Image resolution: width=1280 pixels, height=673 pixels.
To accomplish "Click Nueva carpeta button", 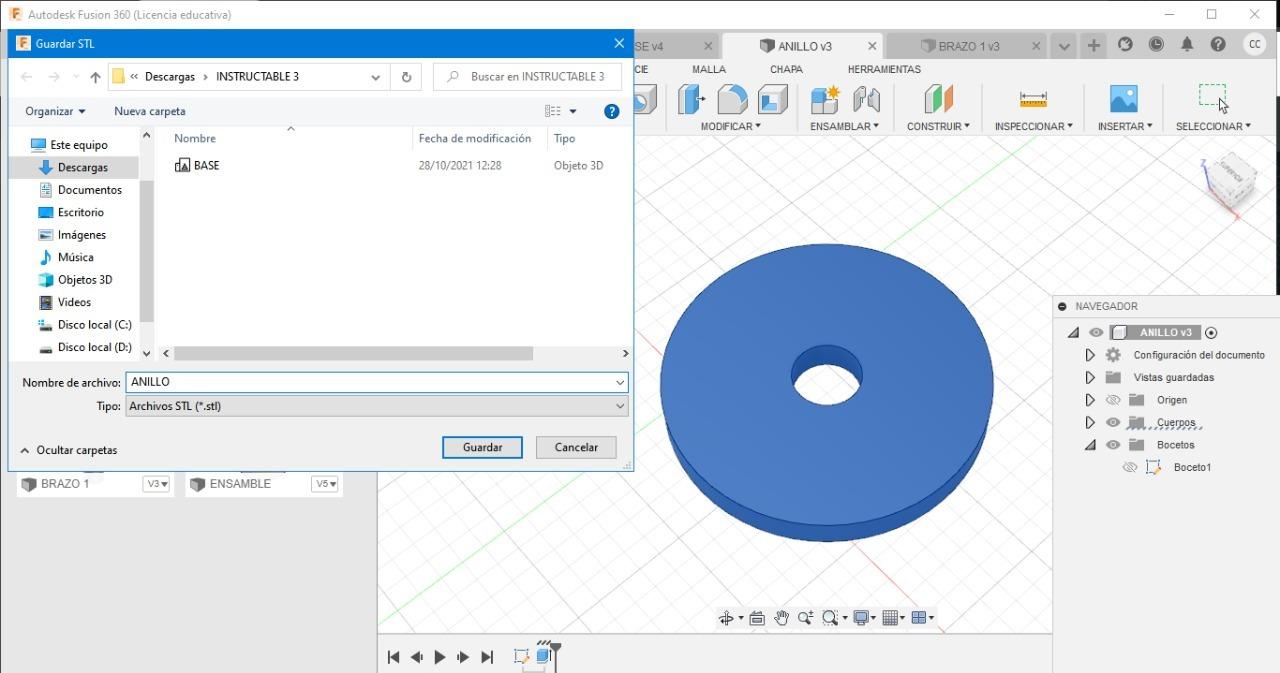I will [149, 111].
